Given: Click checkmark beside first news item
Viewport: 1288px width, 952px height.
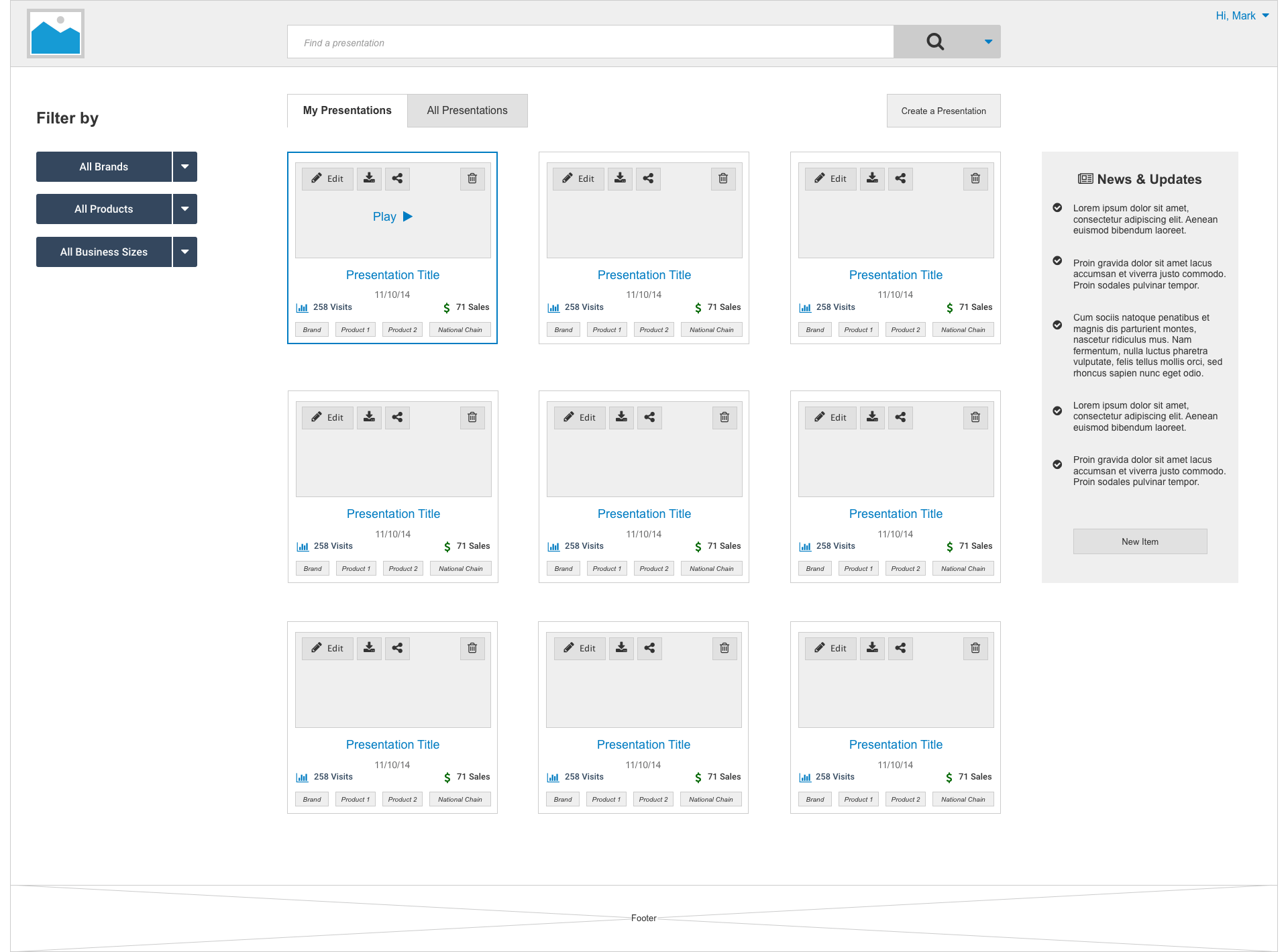Looking at the screenshot, I should point(1057,208).
